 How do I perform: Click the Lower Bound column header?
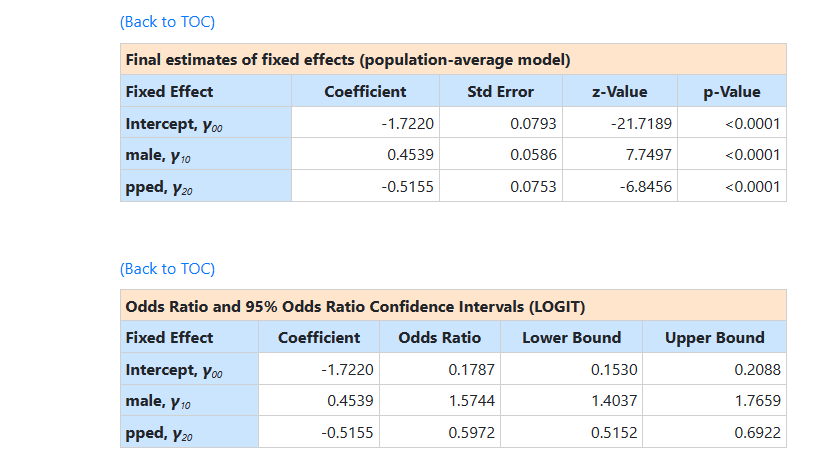tap(571, 337)
